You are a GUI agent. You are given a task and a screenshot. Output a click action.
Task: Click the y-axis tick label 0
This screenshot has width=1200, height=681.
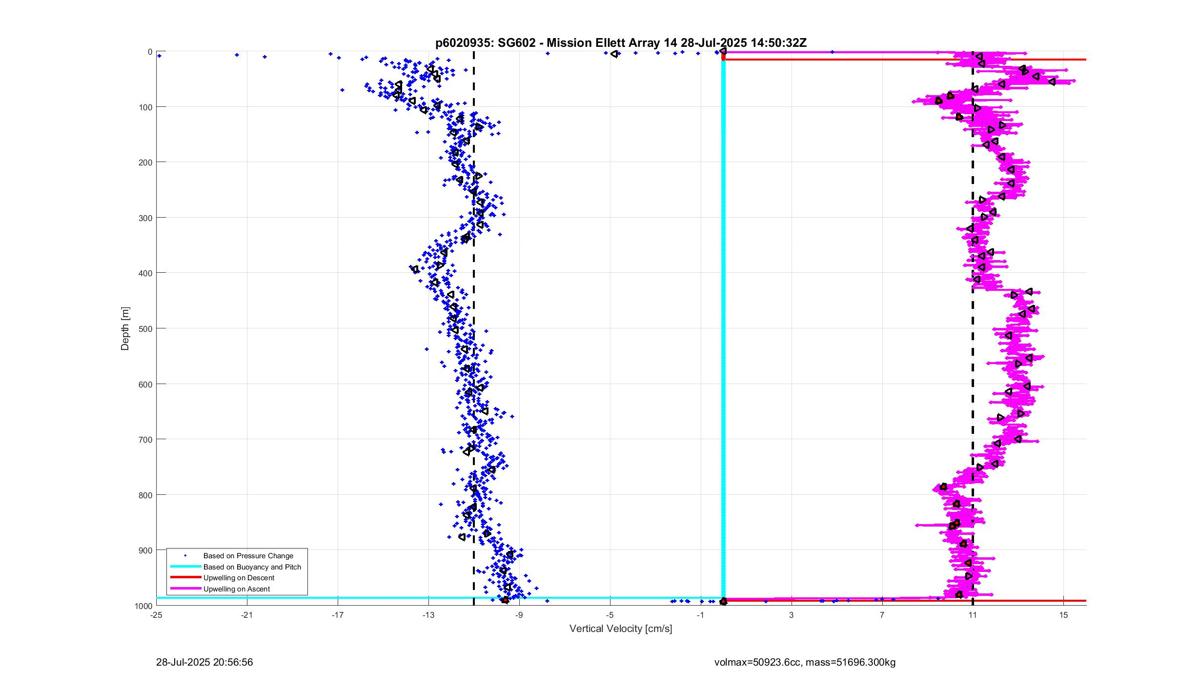(x=149, y=52)
